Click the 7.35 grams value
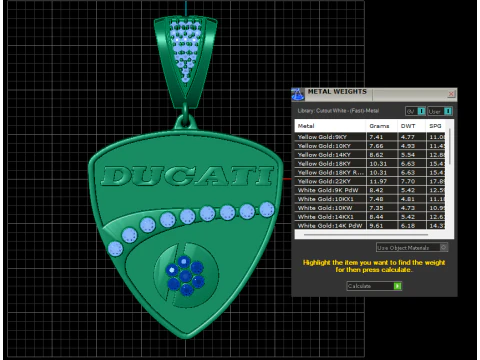Viewport: 480px width, 360px height. [x=376, y=208]
